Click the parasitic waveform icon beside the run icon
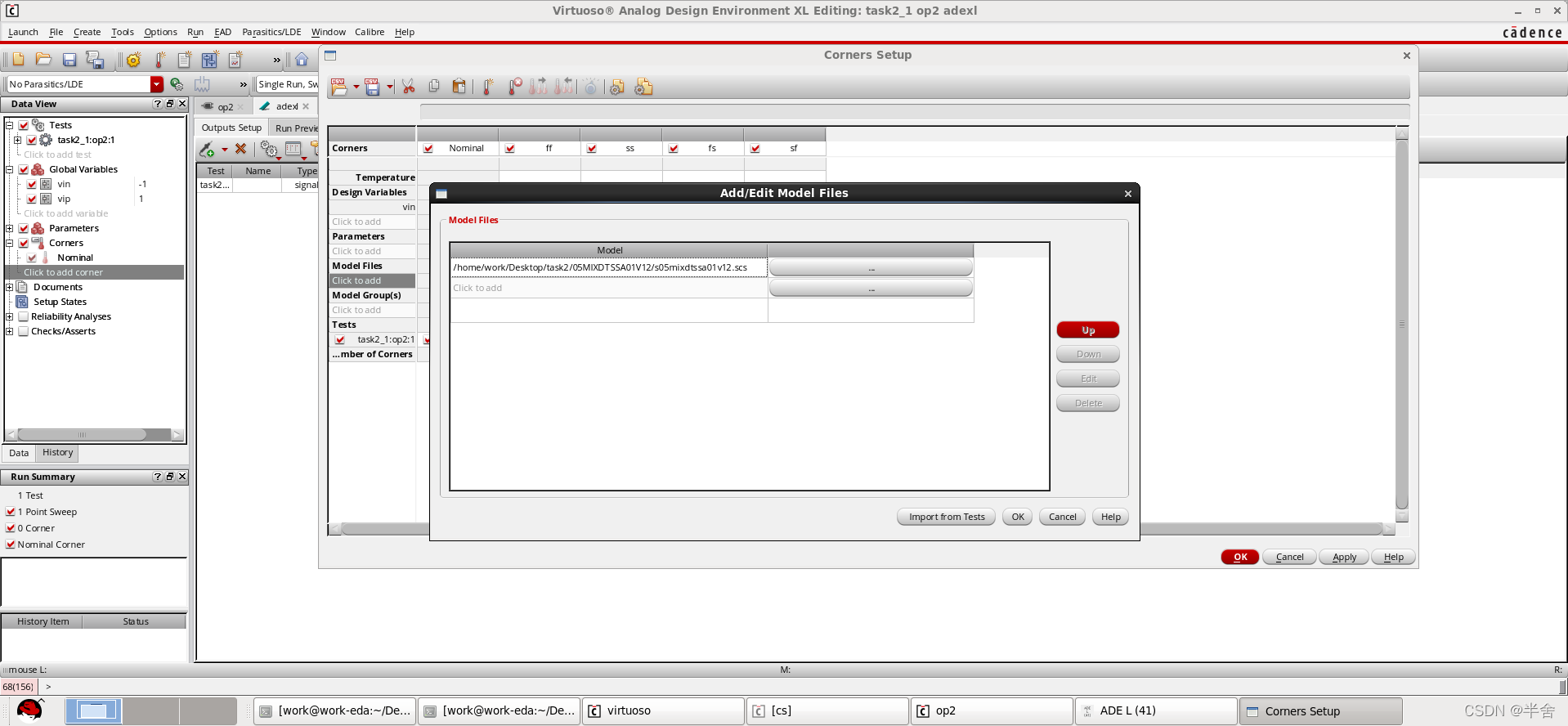This screenshot has height=726, width=1568. point(202,84)
